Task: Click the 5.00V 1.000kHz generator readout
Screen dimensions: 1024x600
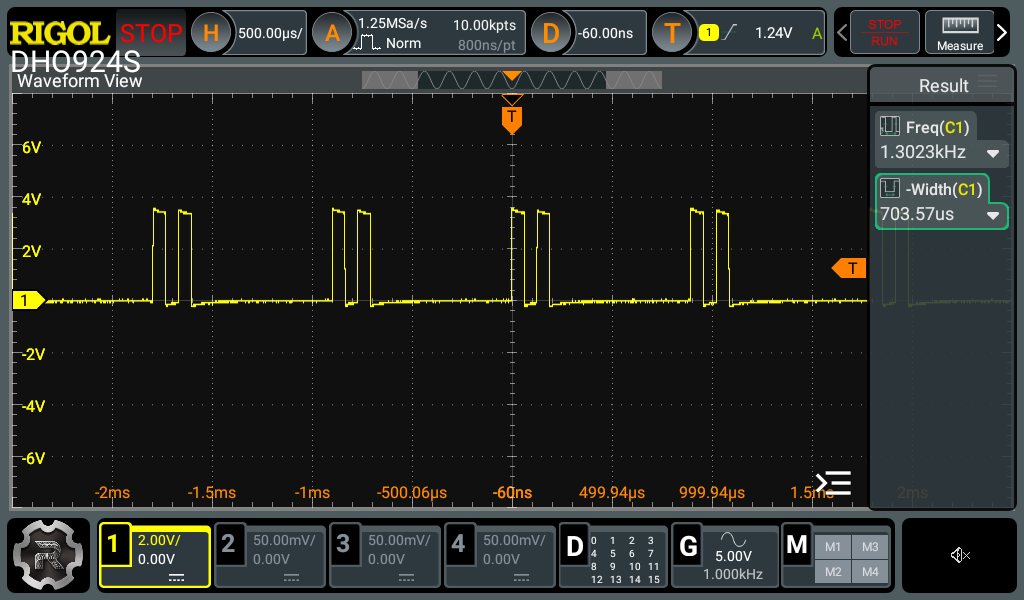Action: [x=733, y=565]
